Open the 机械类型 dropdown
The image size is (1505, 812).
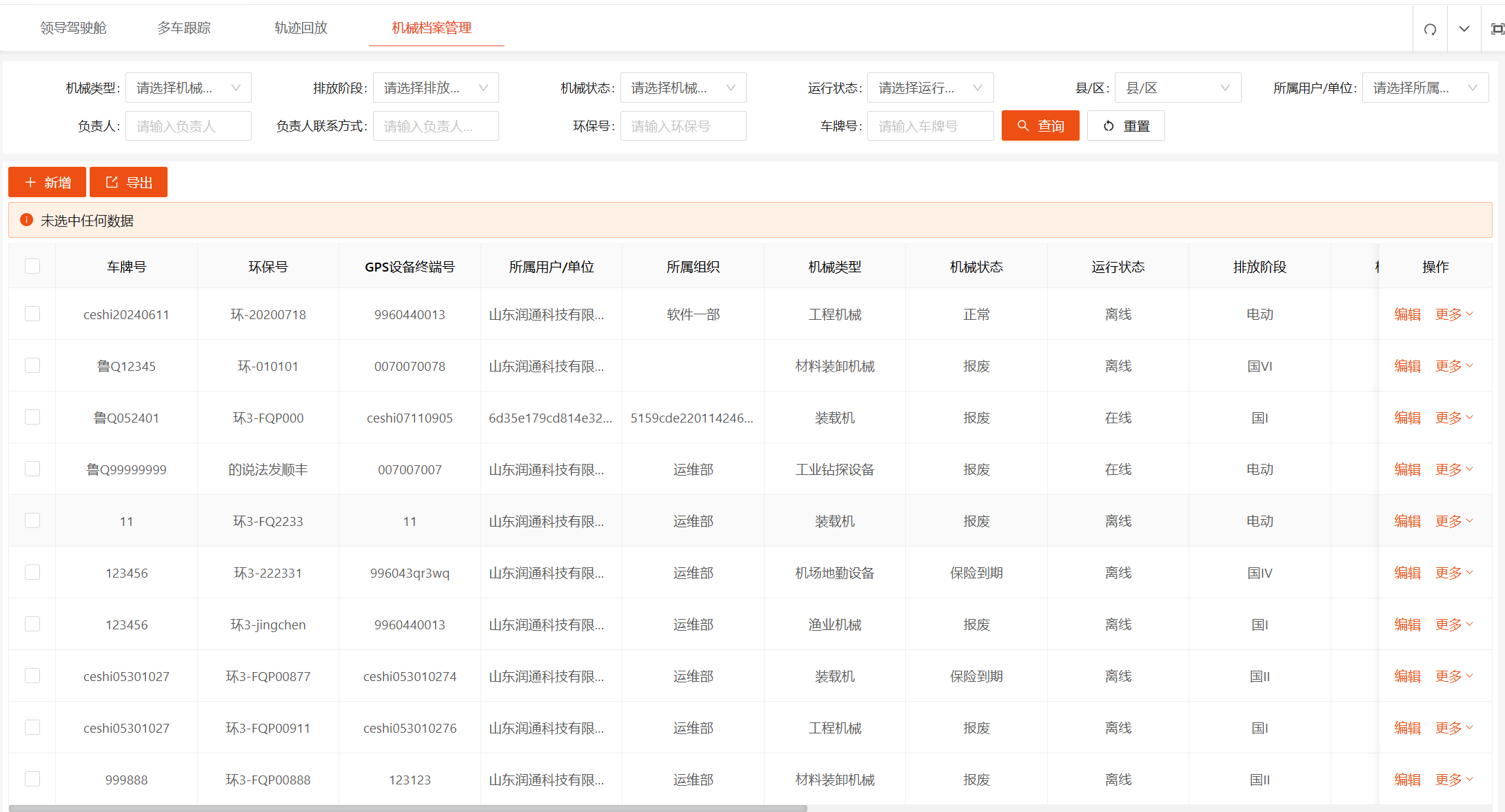point(188,88)
